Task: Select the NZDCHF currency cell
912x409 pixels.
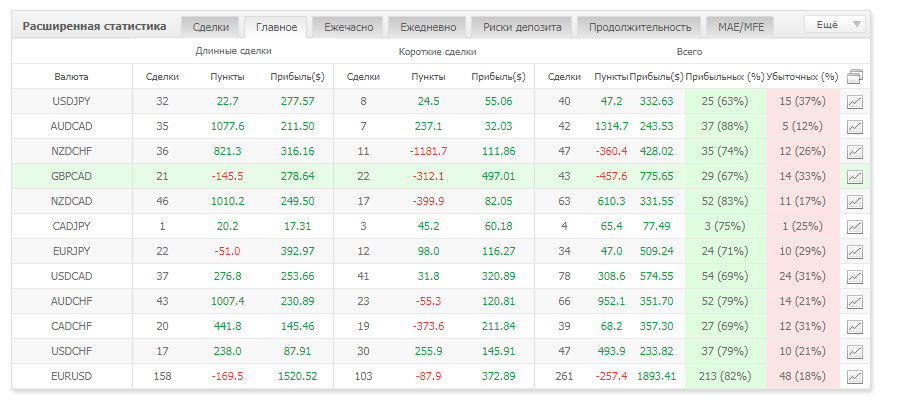Action: [x=72, y=151]
